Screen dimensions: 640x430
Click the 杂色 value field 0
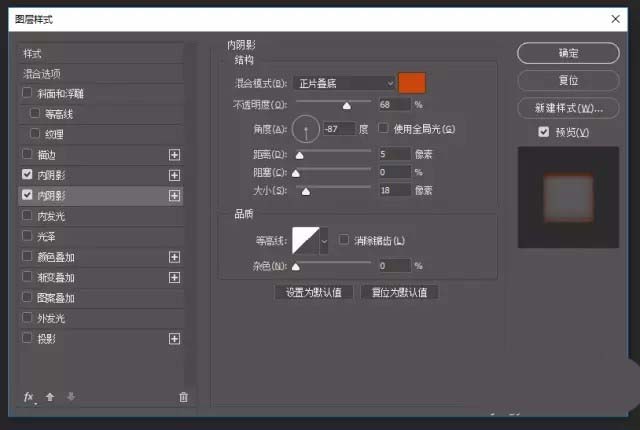pos(394,266)
